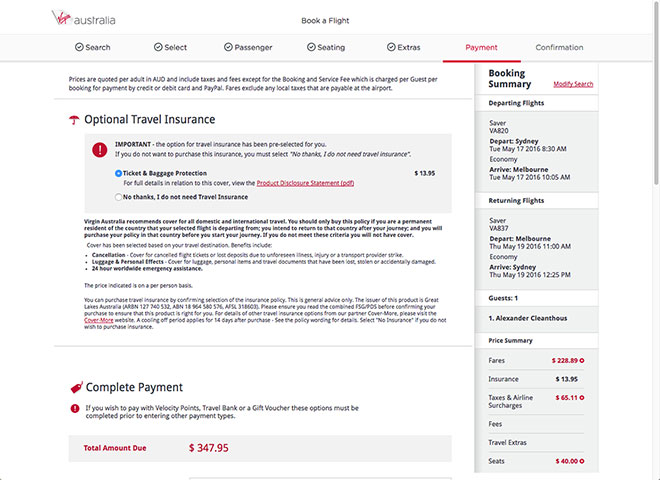The image size is (660, 480).
Task: Click the Confirmation step tab
Action: pyautogui.click(x=559, y=48)
